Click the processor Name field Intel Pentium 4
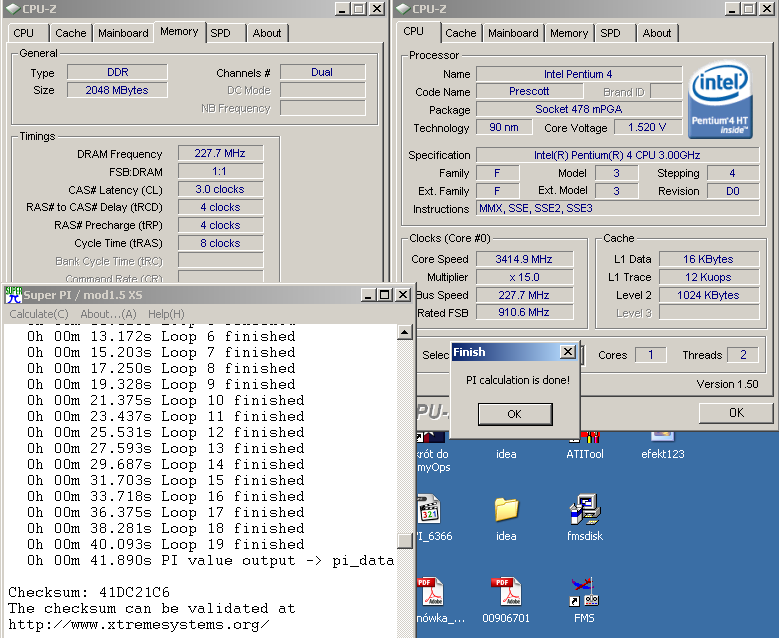Viewport: 779px width, 638px height. tap(579, 74)
